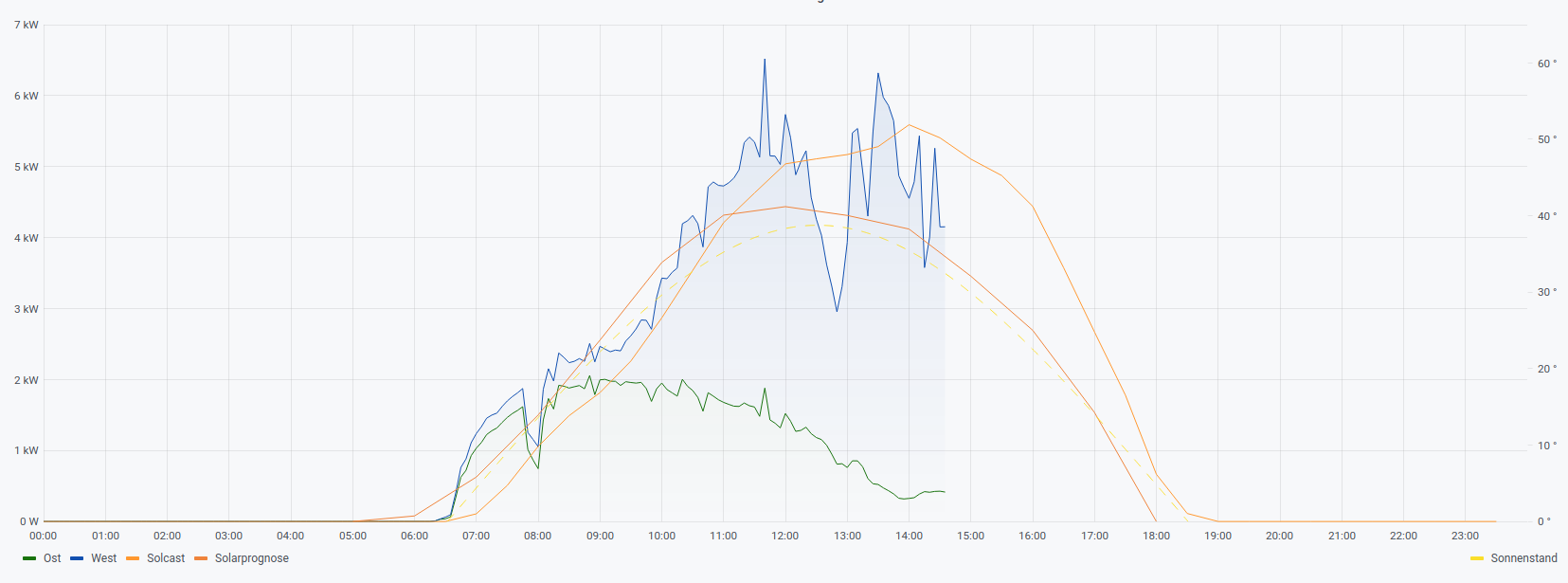Click the 18:00 time axis label
Viewport: 1568px width, 583px height.
(1156, 537)
